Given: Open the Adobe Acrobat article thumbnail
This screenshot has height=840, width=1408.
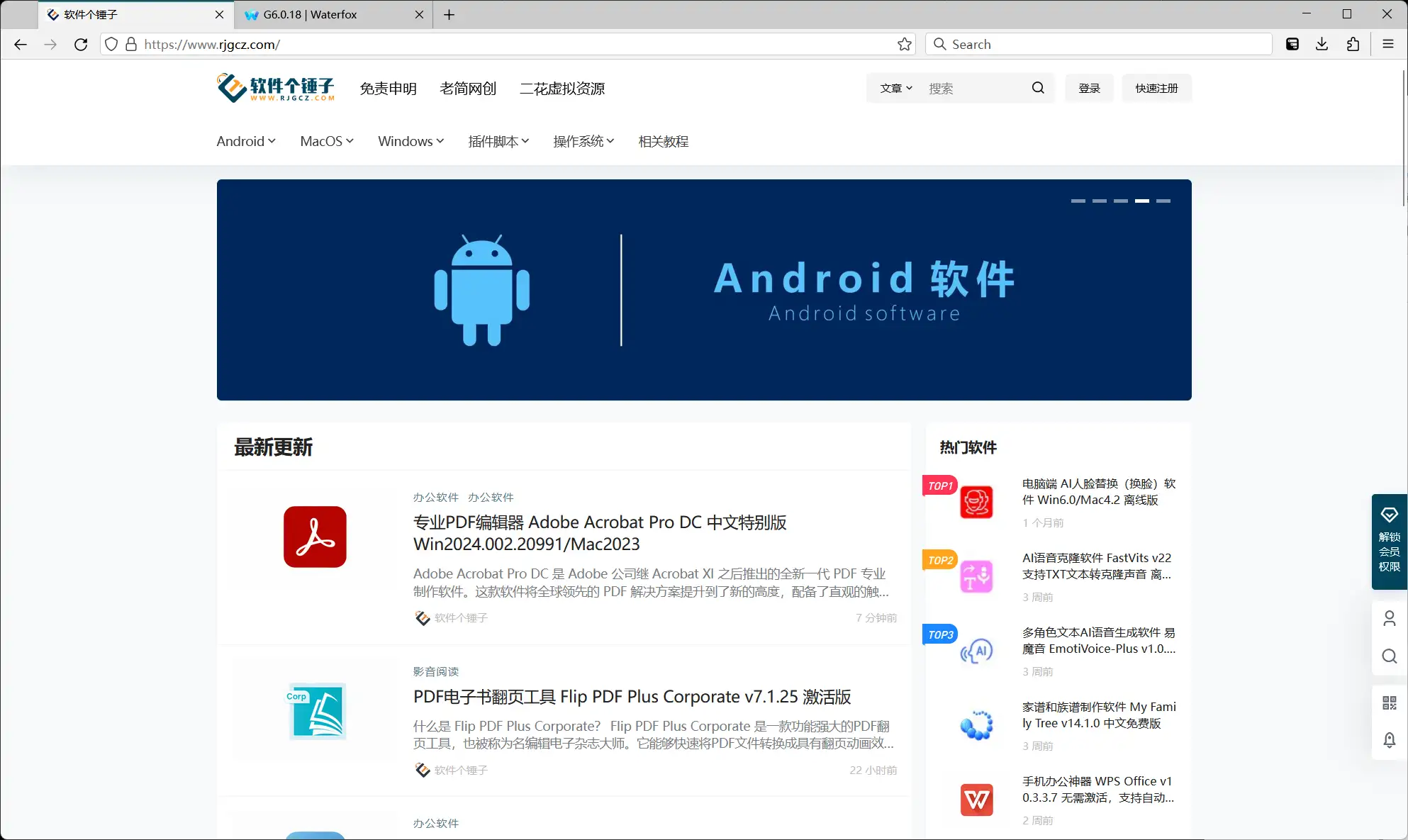Looking at the screenshot, I should click(315, 537).
